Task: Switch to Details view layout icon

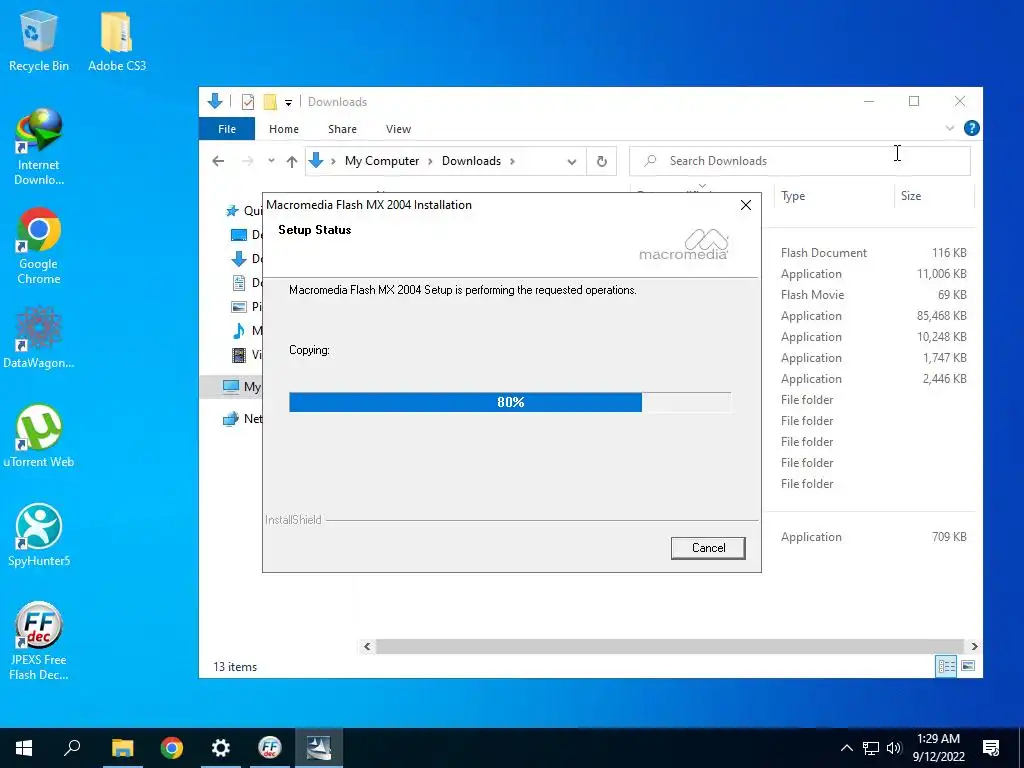Action: [x=946, y=666]
